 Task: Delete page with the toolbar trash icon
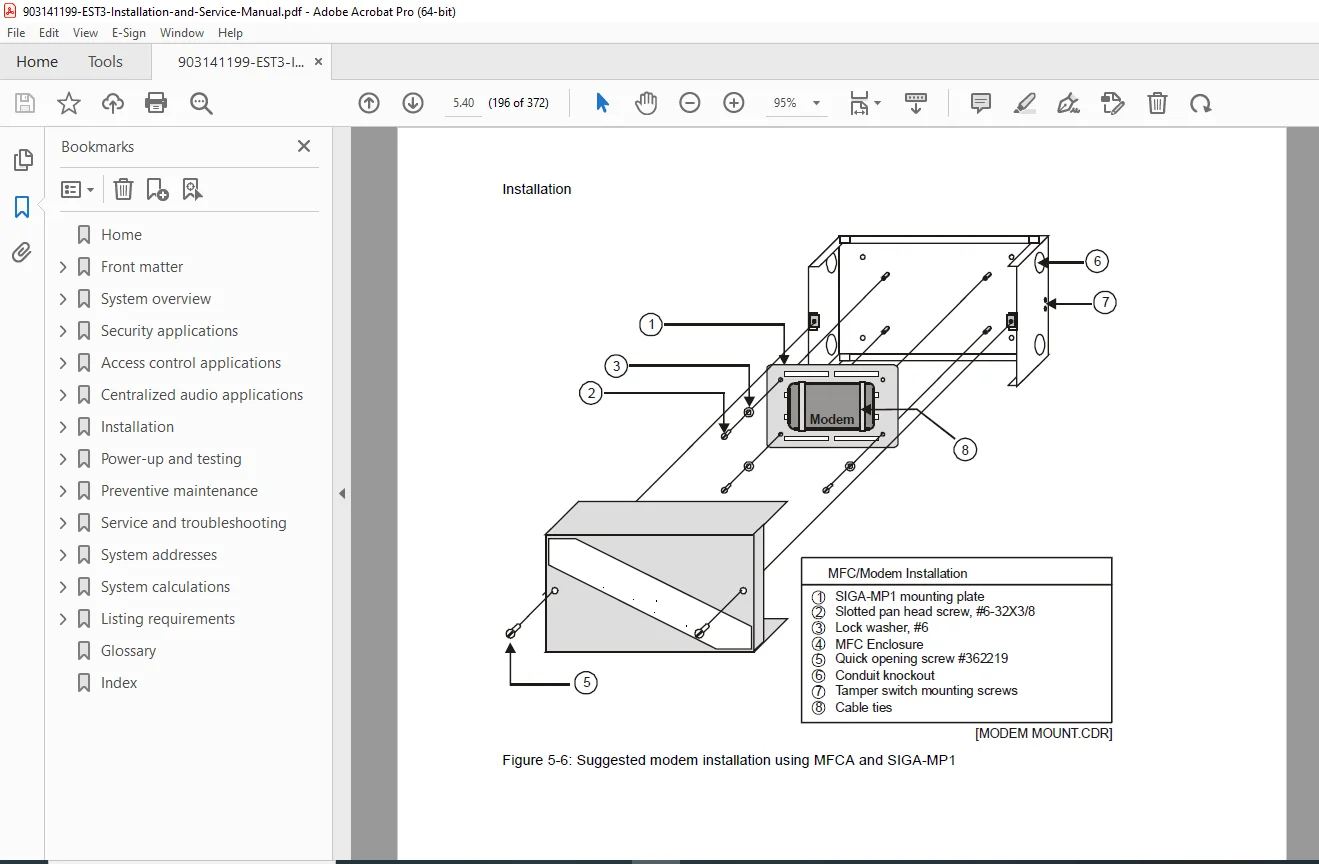tap(1157, 103)
